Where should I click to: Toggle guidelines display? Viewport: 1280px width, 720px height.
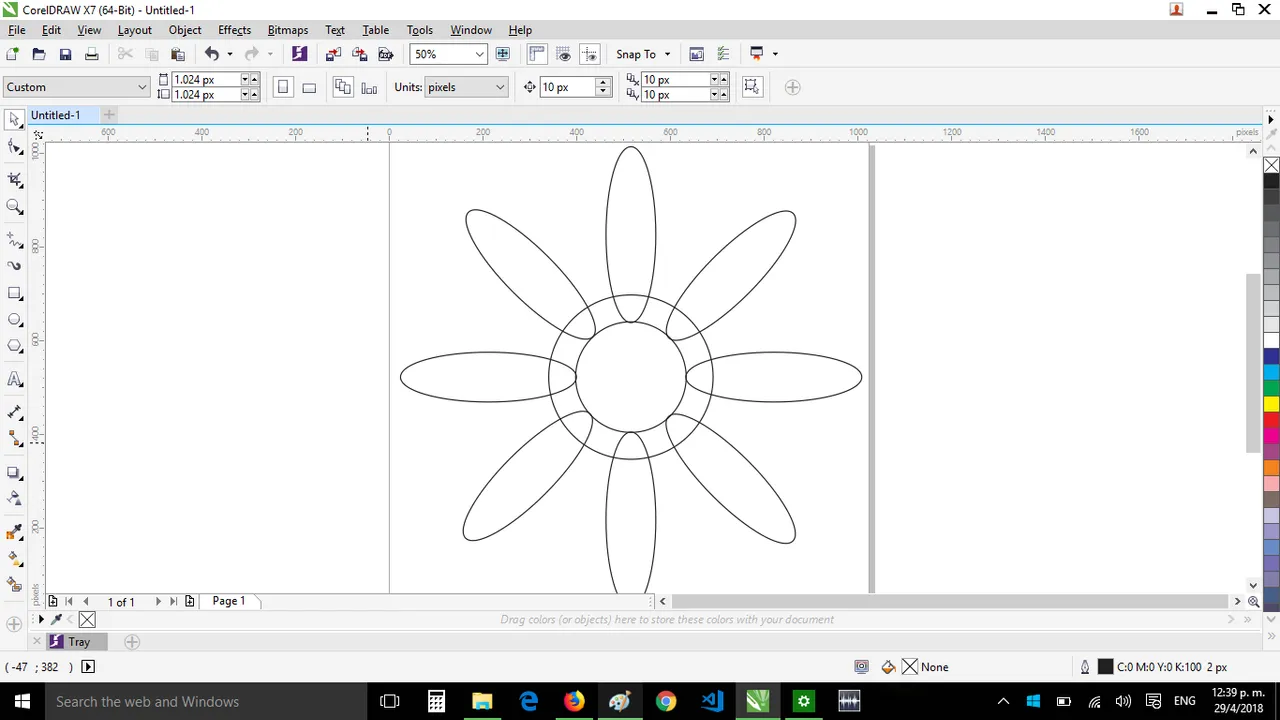point(590,54)
